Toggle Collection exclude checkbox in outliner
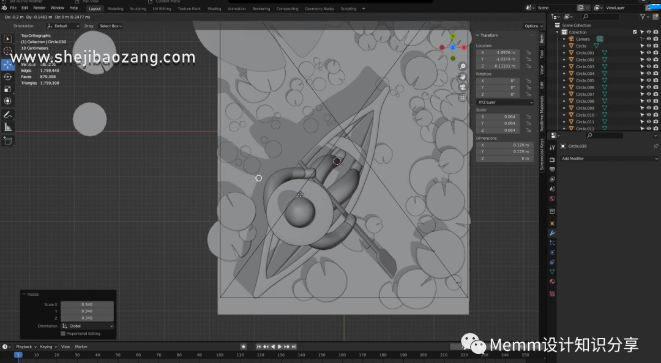661x363 pixels. point(635,32)
